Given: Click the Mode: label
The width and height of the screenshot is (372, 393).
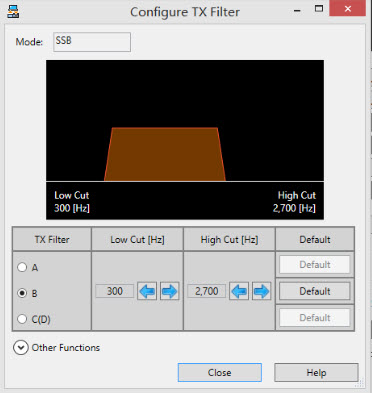Looking at the screenshot, I should (29, 42).
